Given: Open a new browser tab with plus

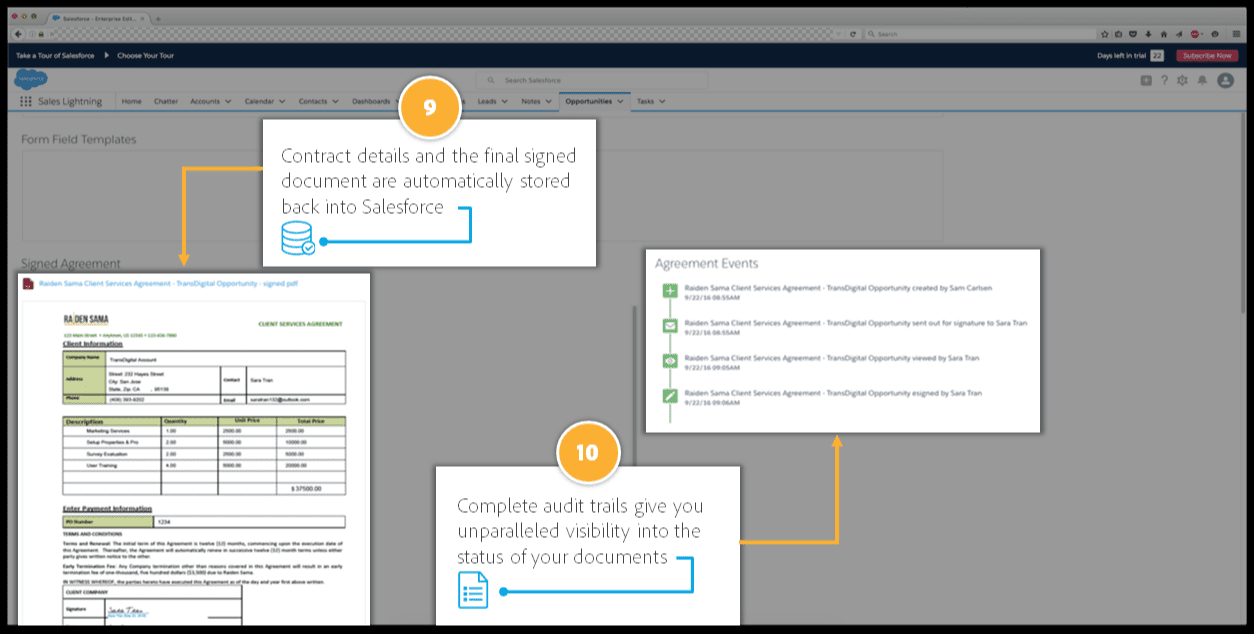Looking at the screenshot, I should (158, 18).
